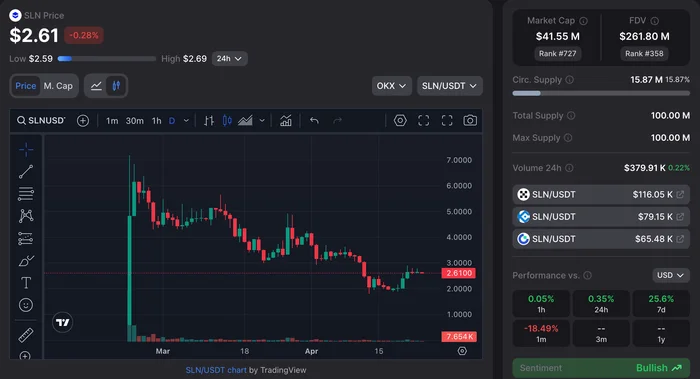Open the first fullscreen icon on the chart toolbar

424,121
